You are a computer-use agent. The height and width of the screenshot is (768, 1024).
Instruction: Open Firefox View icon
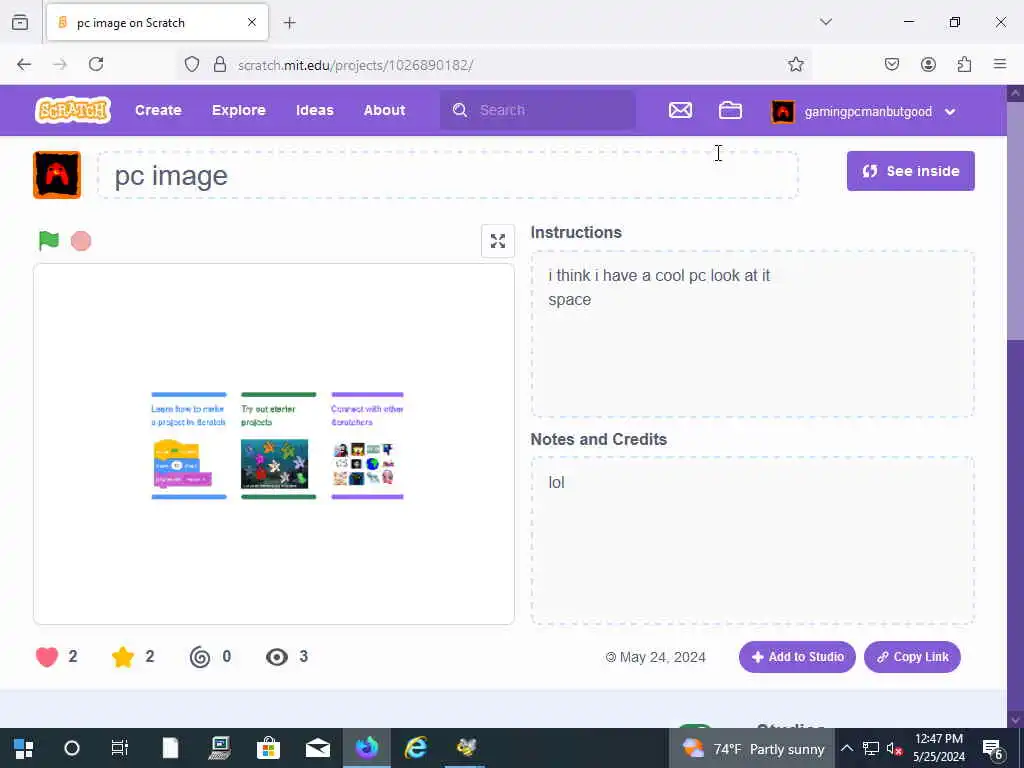(x=20, y=22)
